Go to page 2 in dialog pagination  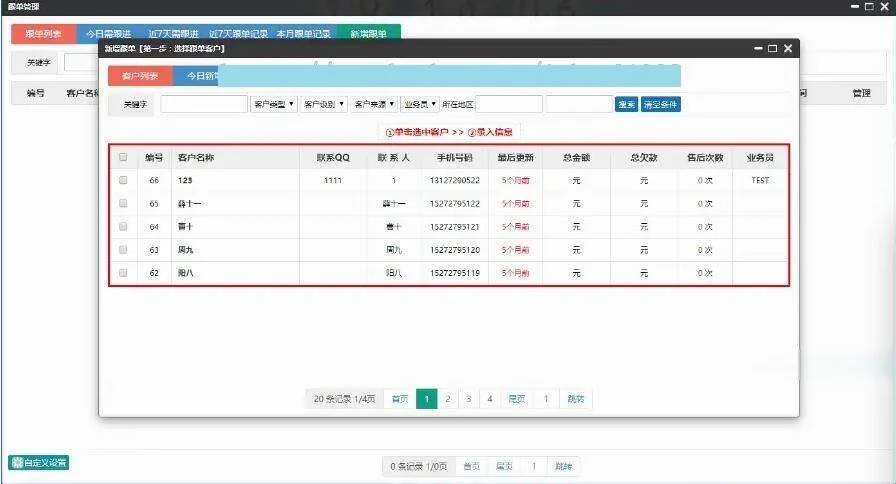[x=448, y=399]
